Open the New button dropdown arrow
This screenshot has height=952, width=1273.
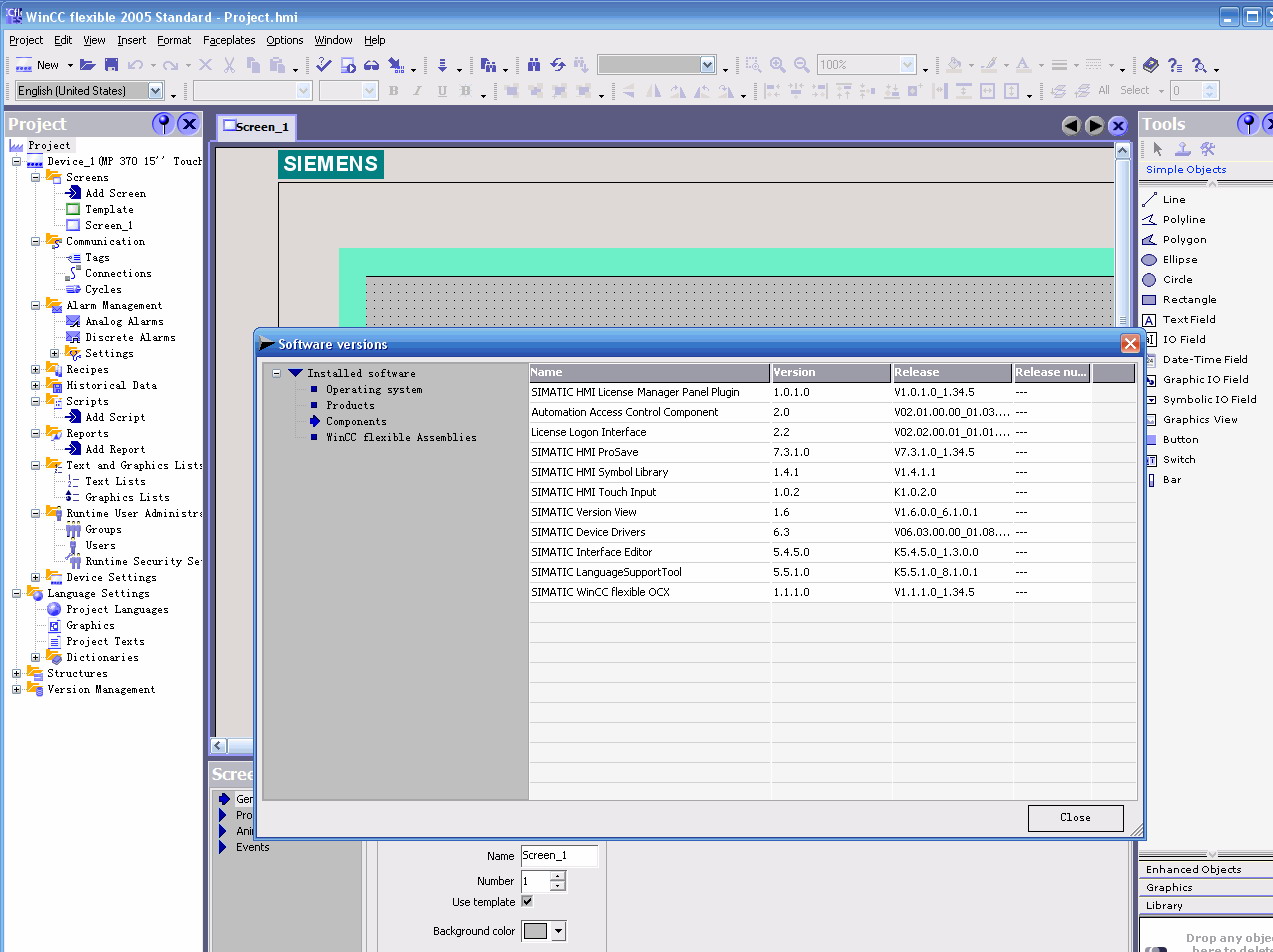click(70, 66)
